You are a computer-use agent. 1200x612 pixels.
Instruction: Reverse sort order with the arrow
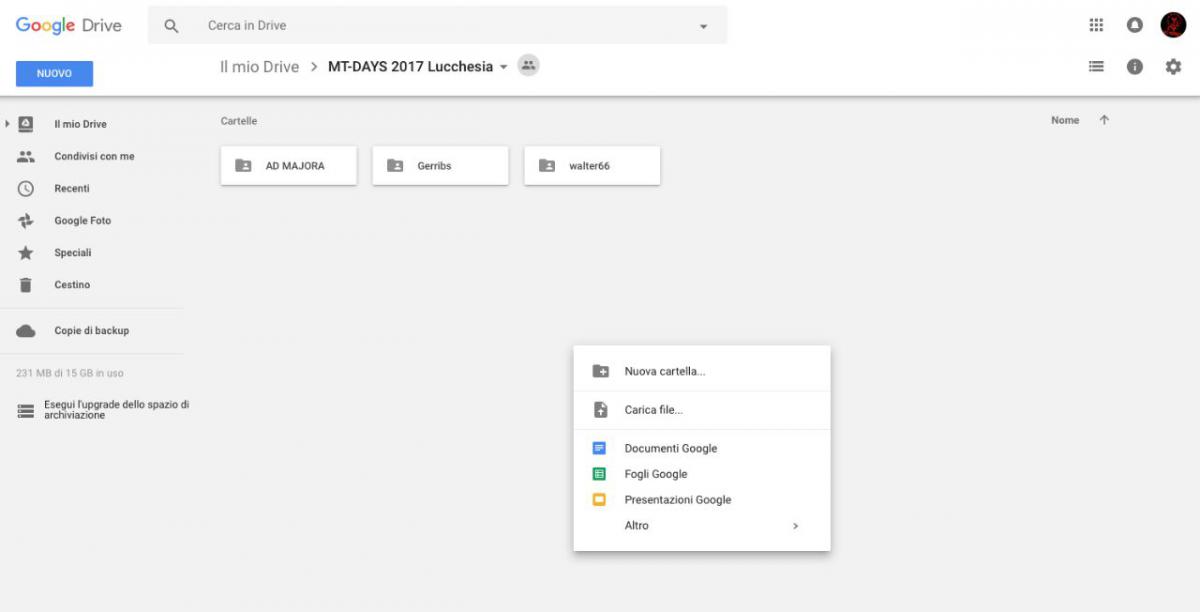(x=1104, y=120)
